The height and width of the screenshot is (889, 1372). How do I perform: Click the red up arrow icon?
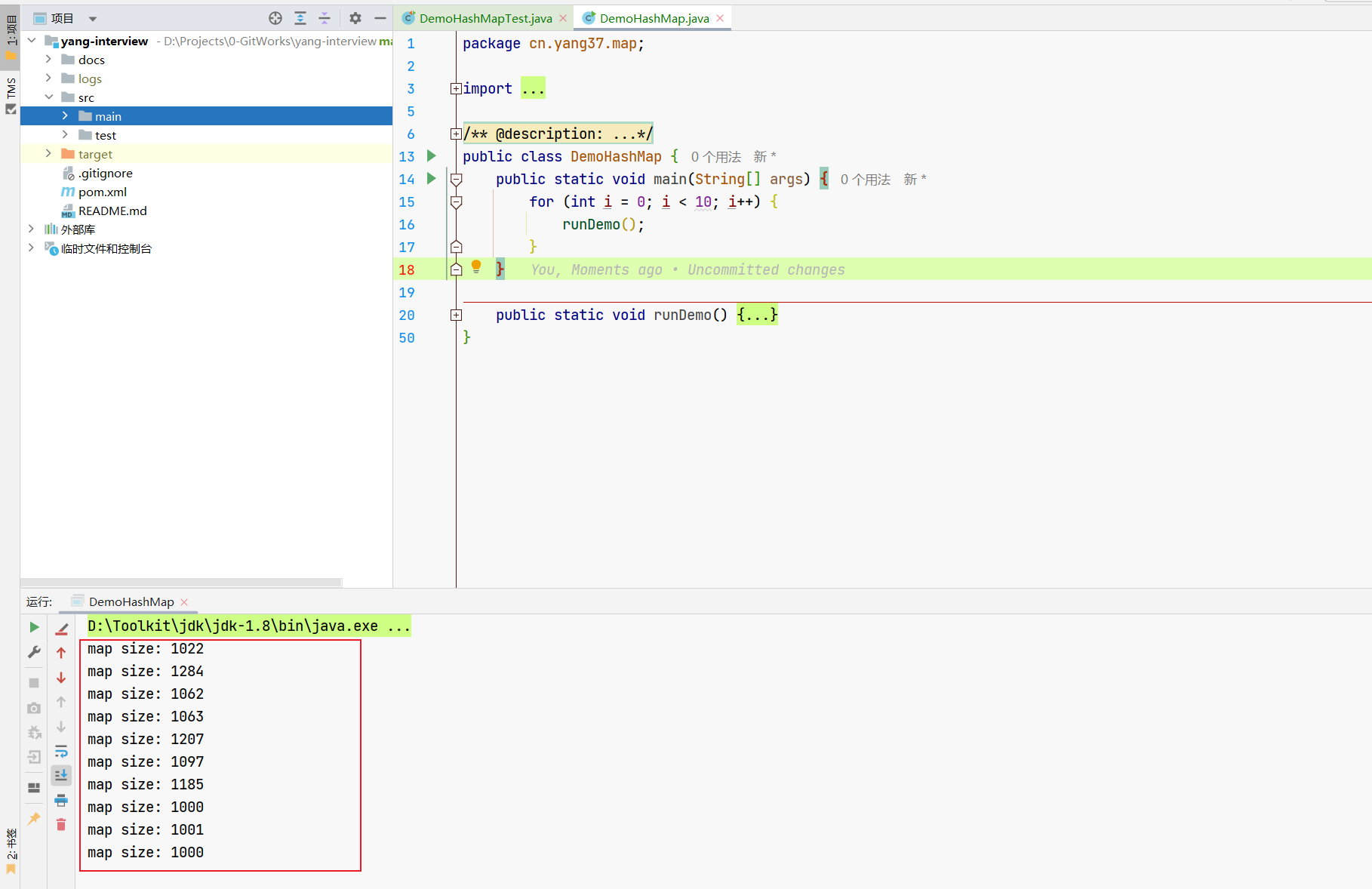(62, 653)
